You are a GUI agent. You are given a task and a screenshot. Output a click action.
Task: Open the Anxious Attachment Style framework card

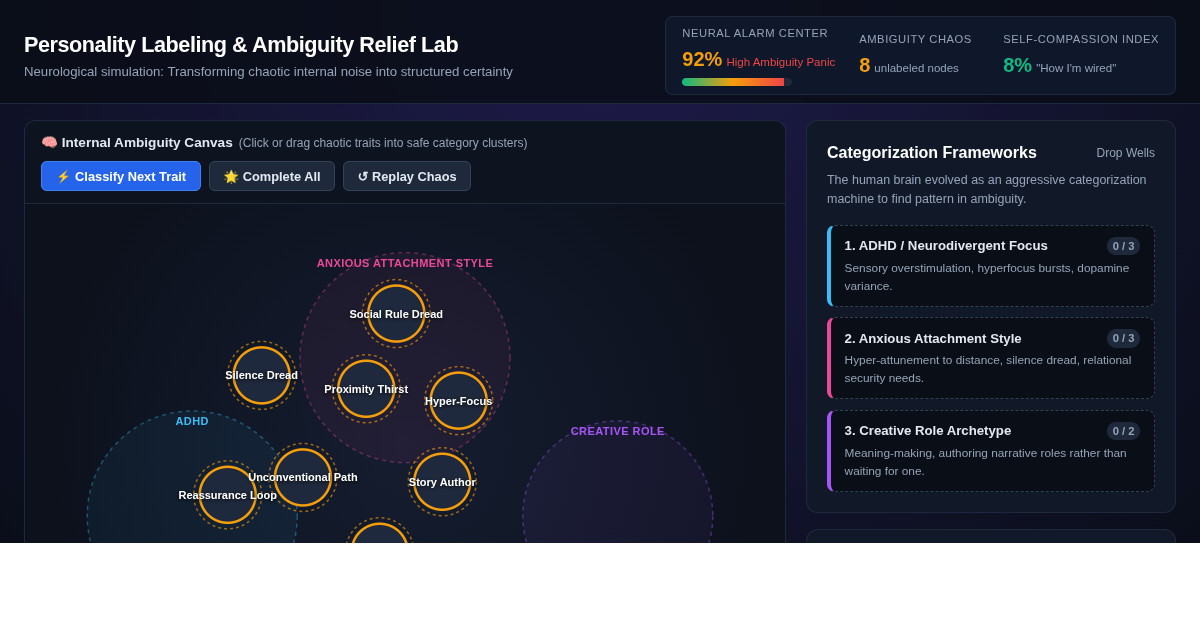click(x=991, y=358)
